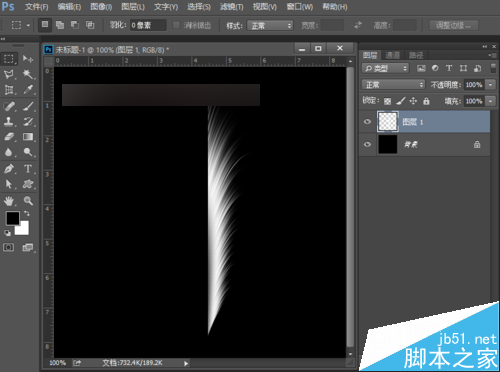Filter layers by adjustment layers
The image size is (500, 372).
click(x=435, y=68)
